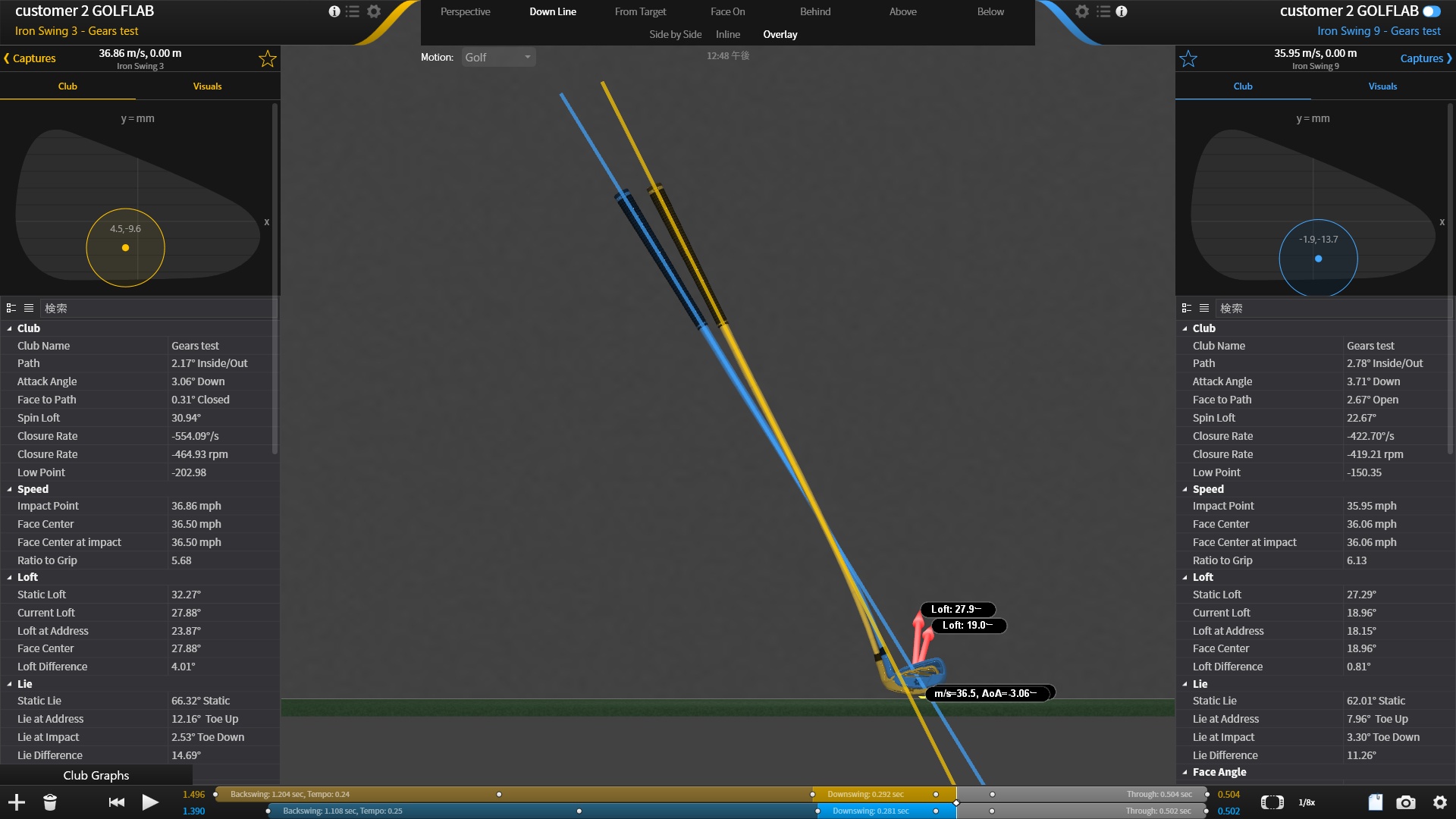Click the camera screenshot icon
Viewport: 1456px width, 819px height.
1406,802
